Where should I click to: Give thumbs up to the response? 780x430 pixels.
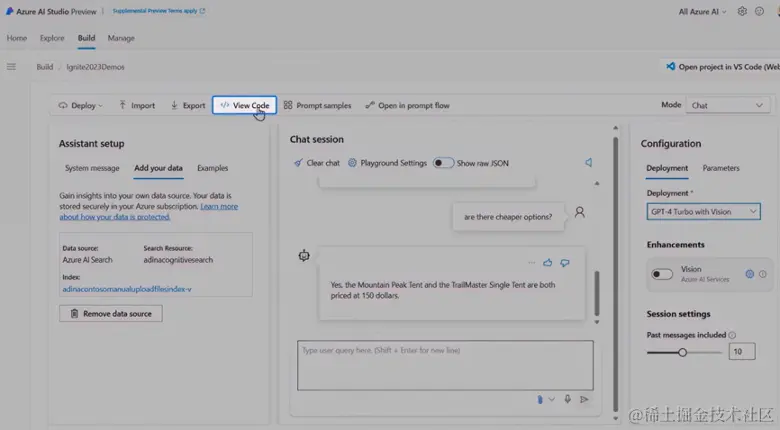pos(548,262)
